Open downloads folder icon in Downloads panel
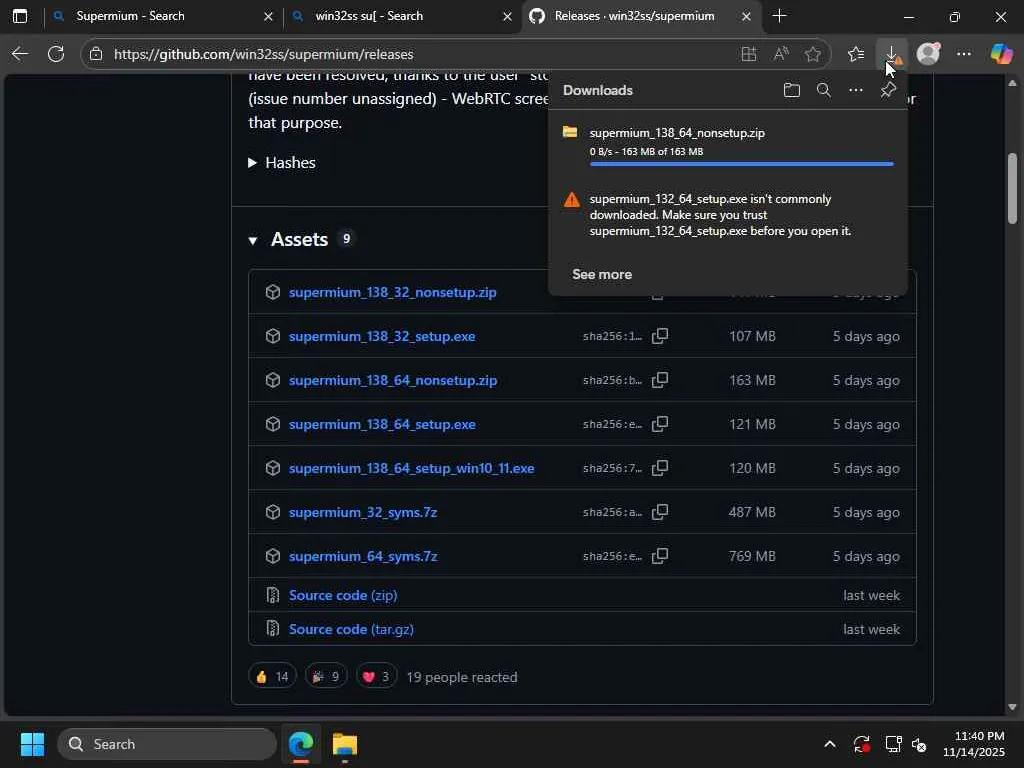The width and height of the screenshot is (1024, 768). tap(792, 90)
